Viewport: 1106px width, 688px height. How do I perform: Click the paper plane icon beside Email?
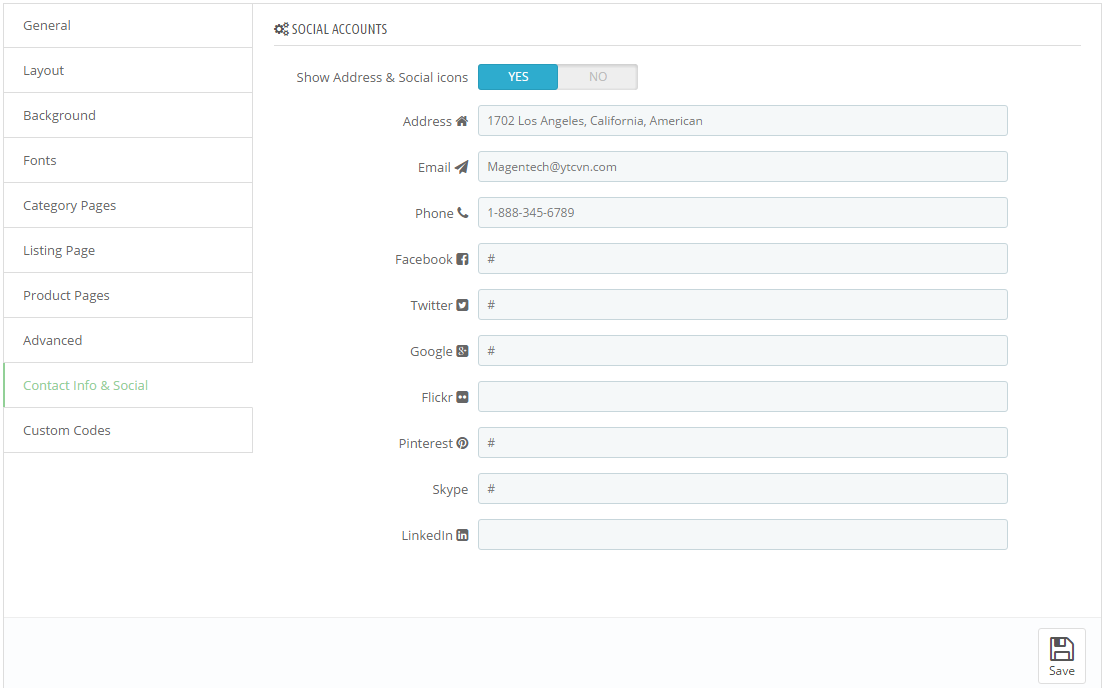(461, 167)
